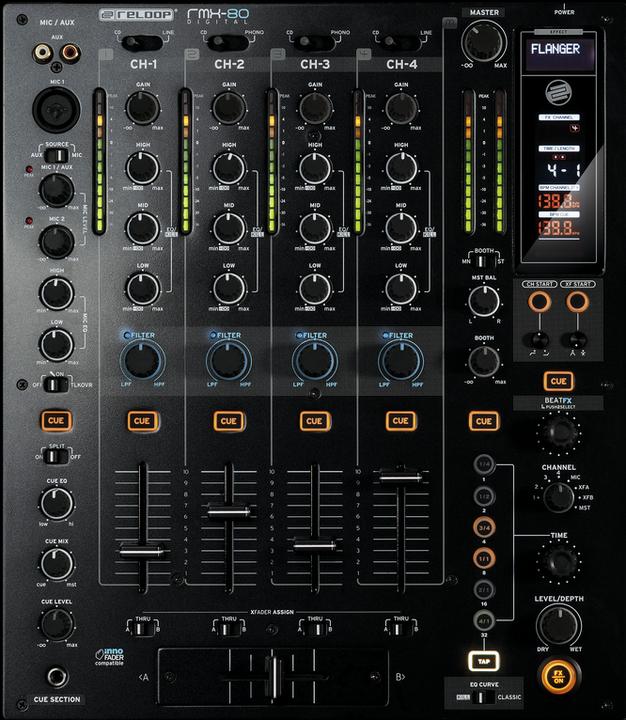Click the mic EQ Low knob
626x720 pixels.
(56, 345)
